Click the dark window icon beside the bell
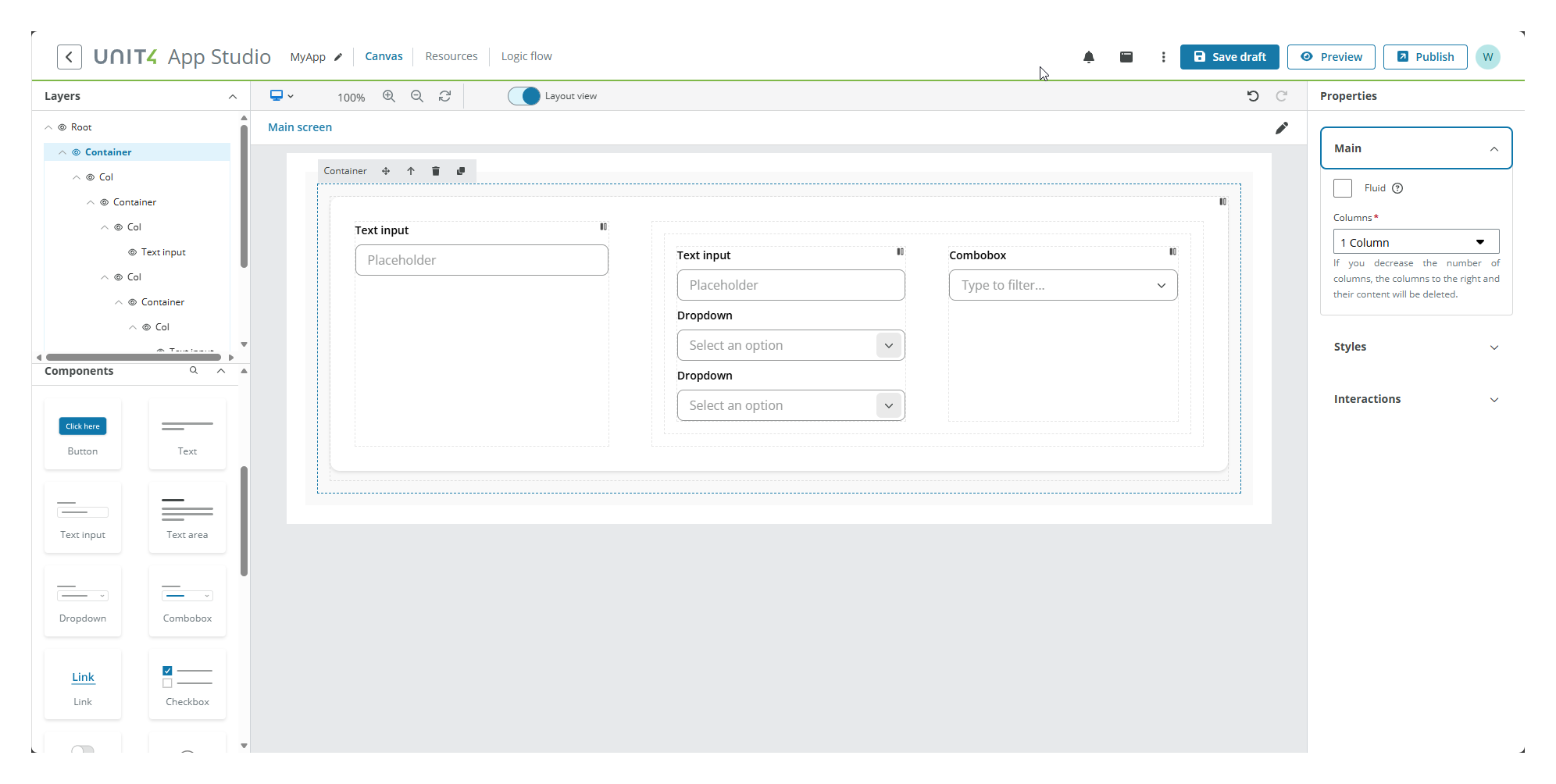 point(1126,57)
